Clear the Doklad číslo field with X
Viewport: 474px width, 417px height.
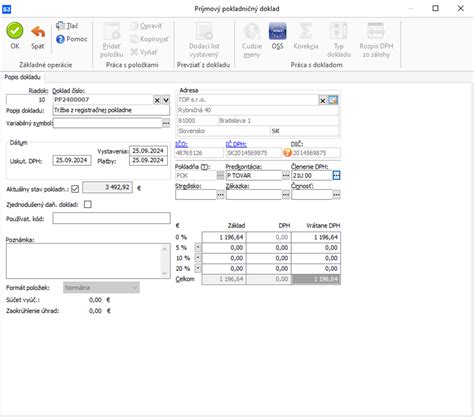157,100
